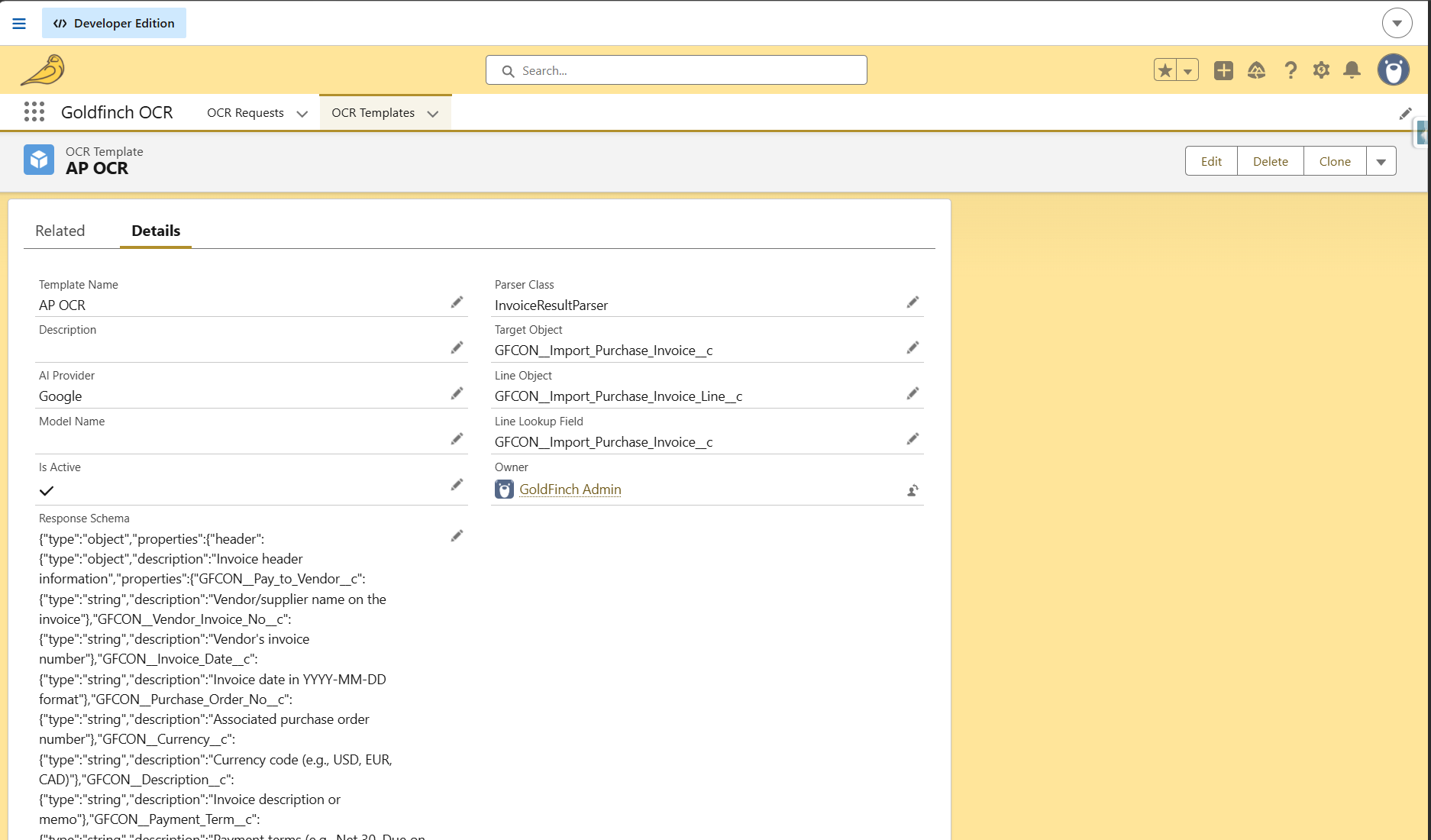Open the favorites list dropdown arrow
This screenshot has height=840, width=1431.
(1187, 70)
